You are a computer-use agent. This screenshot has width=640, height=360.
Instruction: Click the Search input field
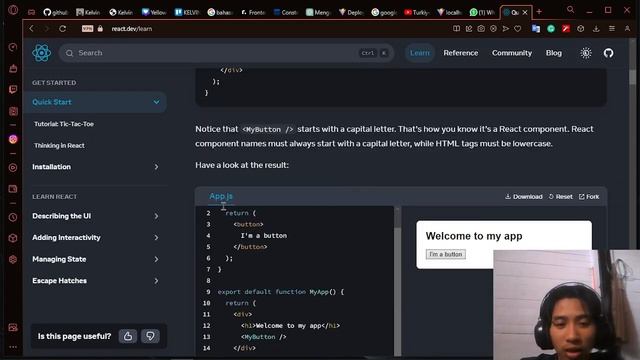click(227, 53)
